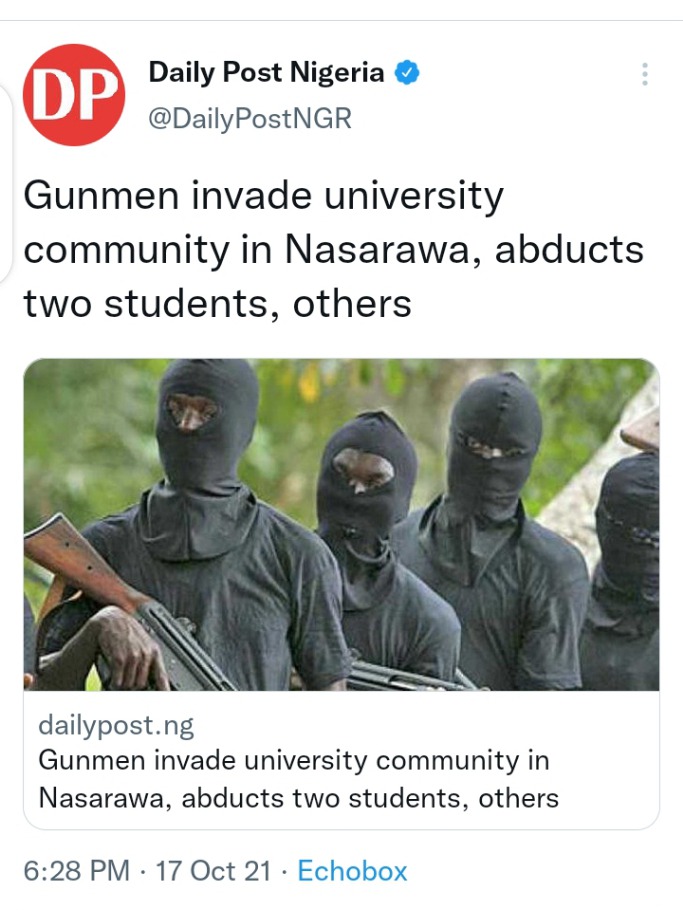Open the Echobox source link

[x=352, y=871]
